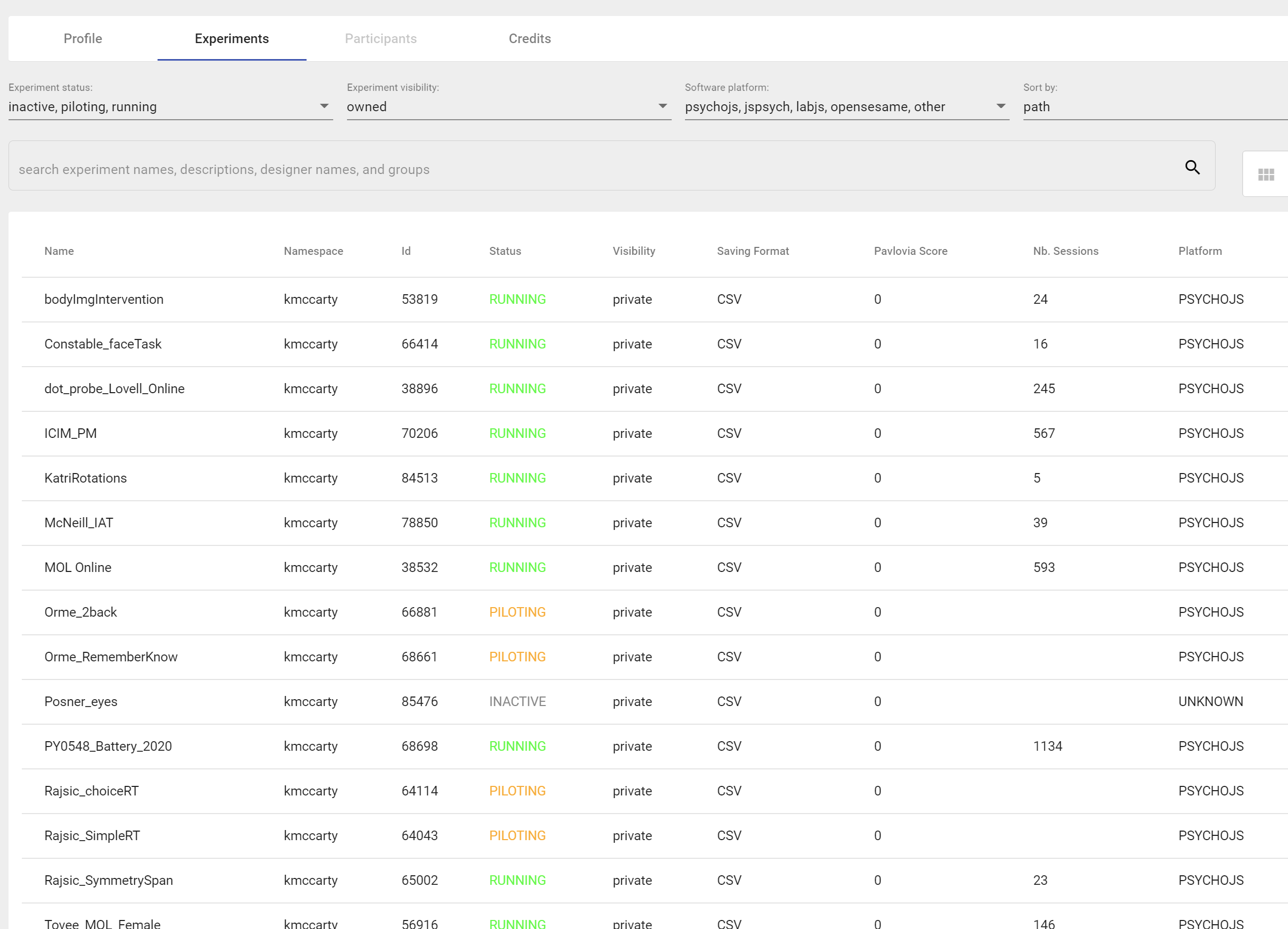The width and height of the screenshot is (1288, 929).
Task: Switch to grid view icon
Action: tap(1266, 175)
